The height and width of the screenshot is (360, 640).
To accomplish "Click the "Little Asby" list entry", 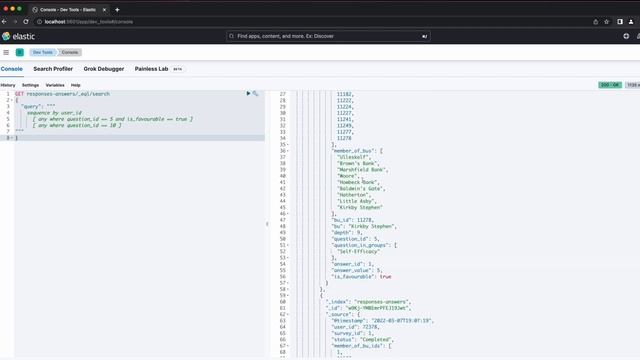I will click(356, 201).
